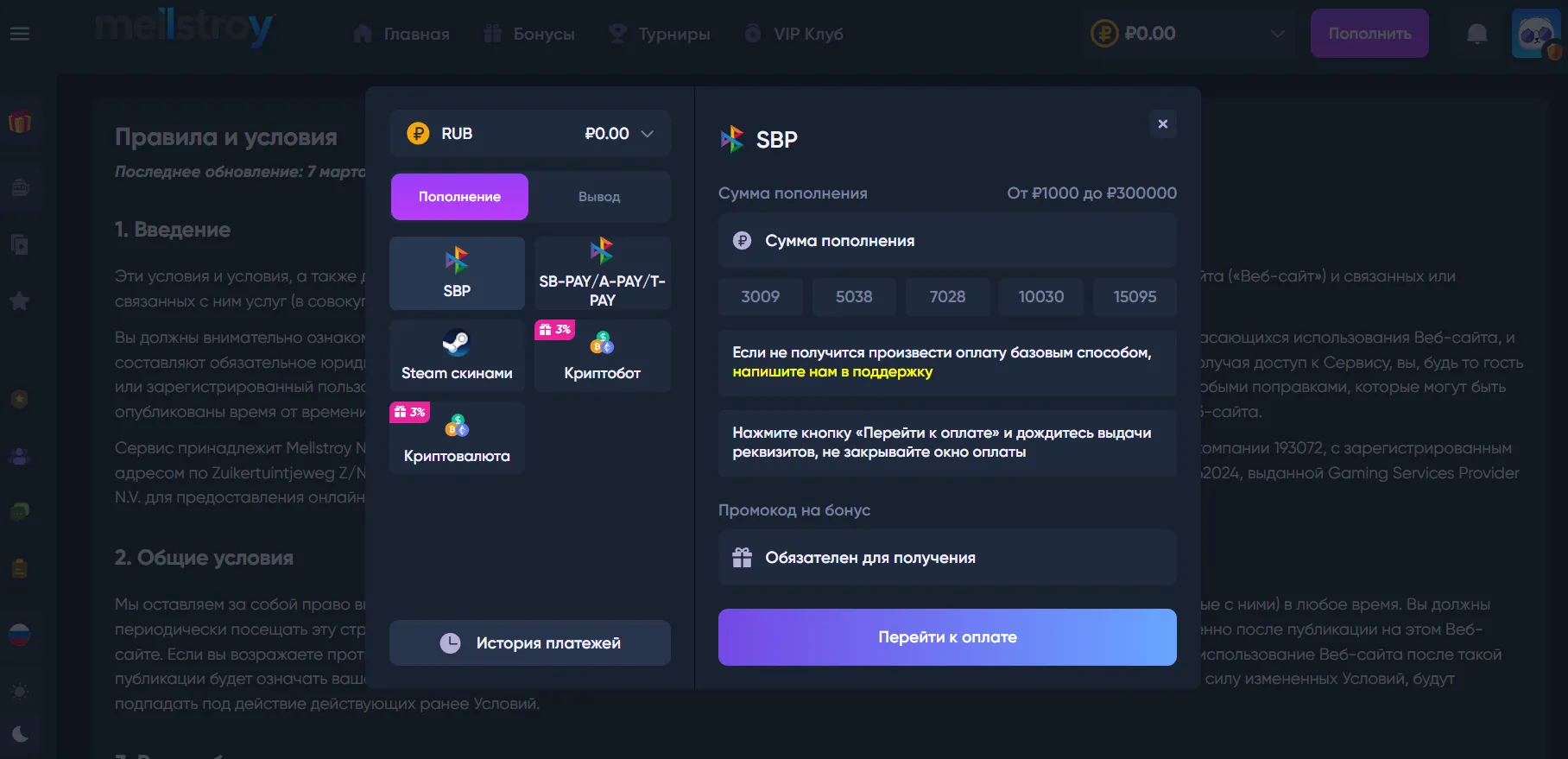This screenshot has width=1568, height=759.
Task: Click the friends/referral icon in the sidebar
Action: point(19,456)
